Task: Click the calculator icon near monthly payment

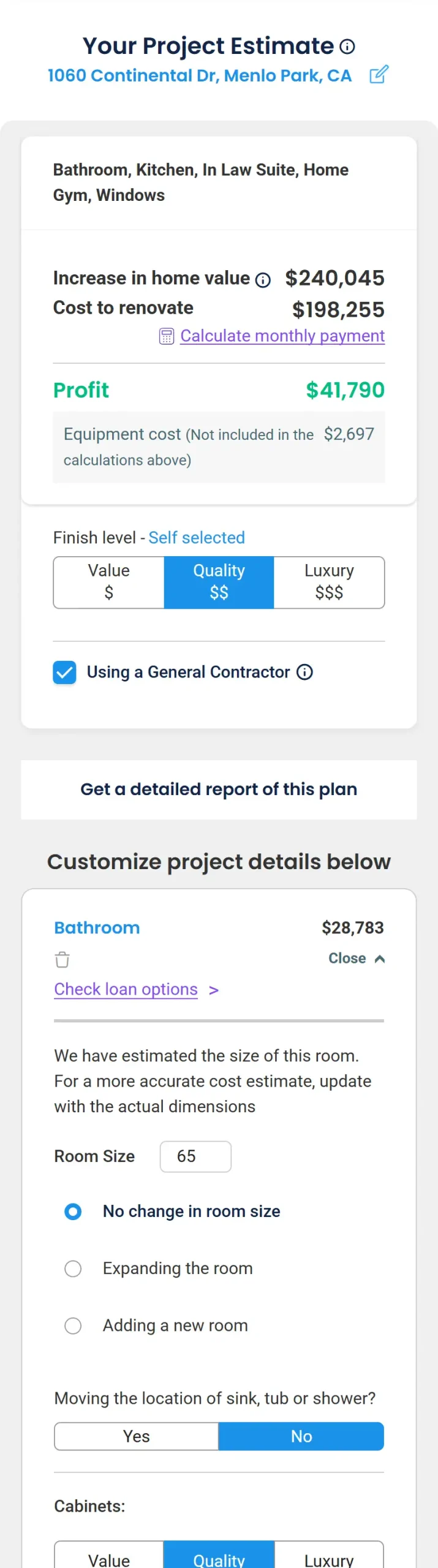Action: (x=167, y=336)
